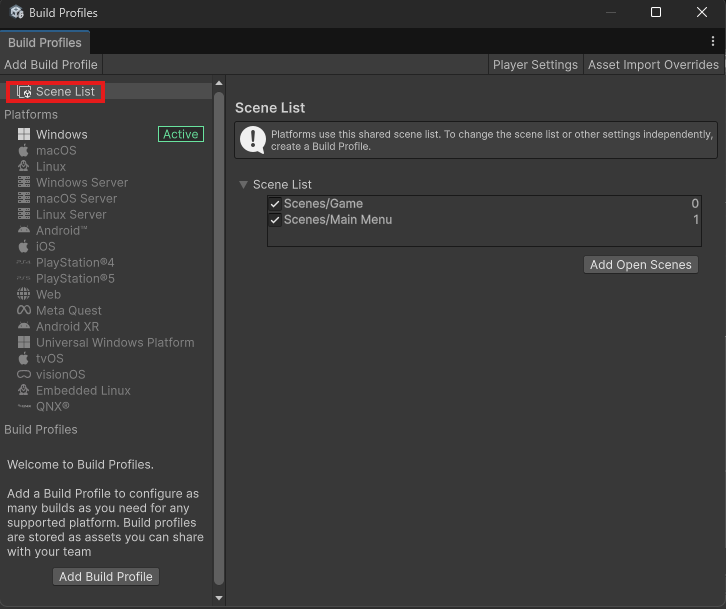This screenshot has height=609, width=726.
Task: Click the sidebar vertical scrollbar thumb
Action: click(219, 339)
